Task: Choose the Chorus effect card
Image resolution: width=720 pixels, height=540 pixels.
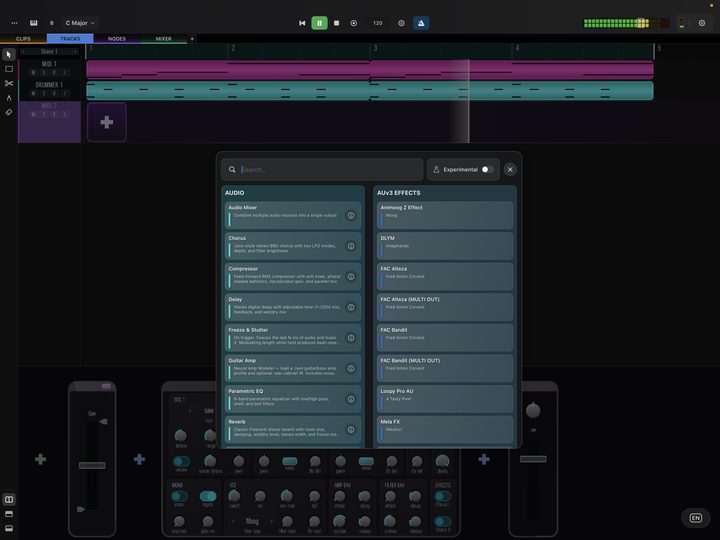Action: tap(293, 246)
